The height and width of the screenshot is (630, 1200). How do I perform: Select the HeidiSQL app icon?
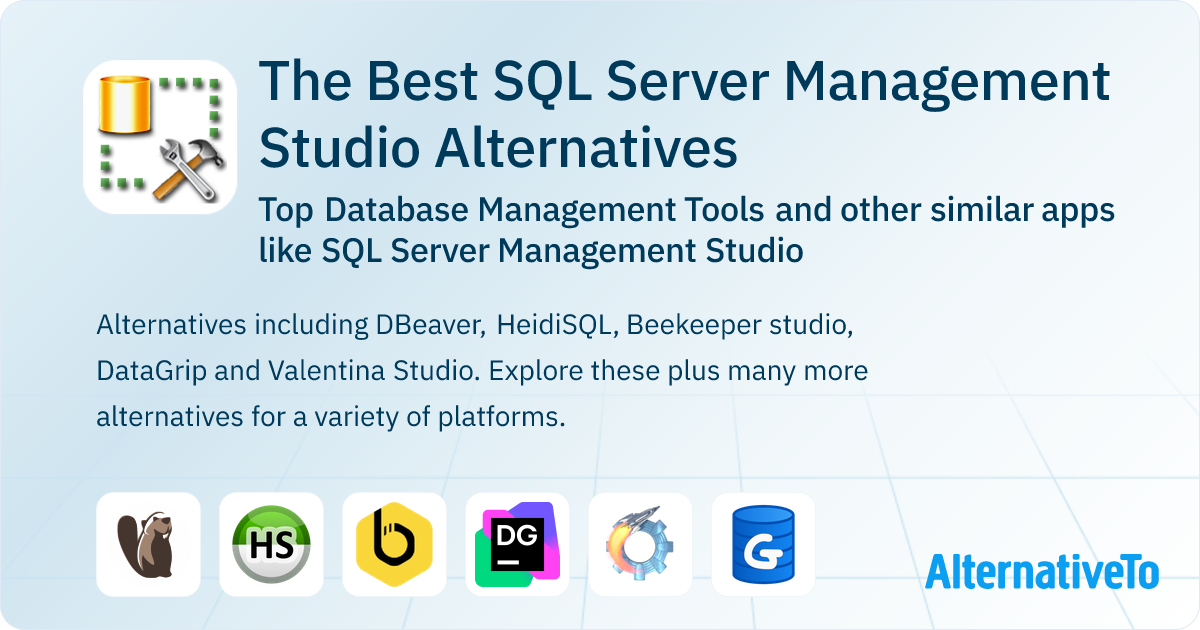point(271,543)
